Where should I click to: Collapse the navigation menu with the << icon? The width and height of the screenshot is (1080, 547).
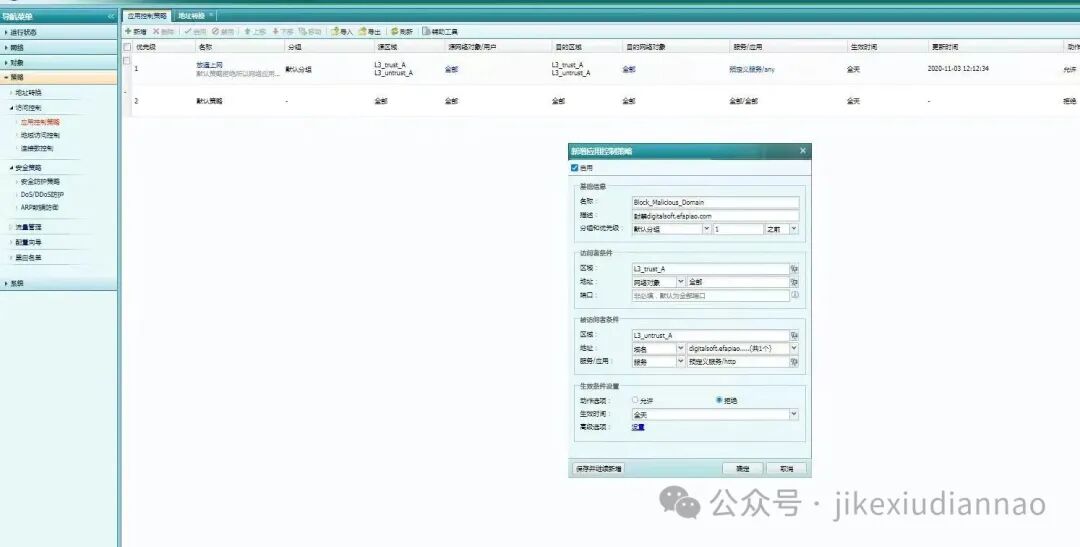tap(111, 16)
